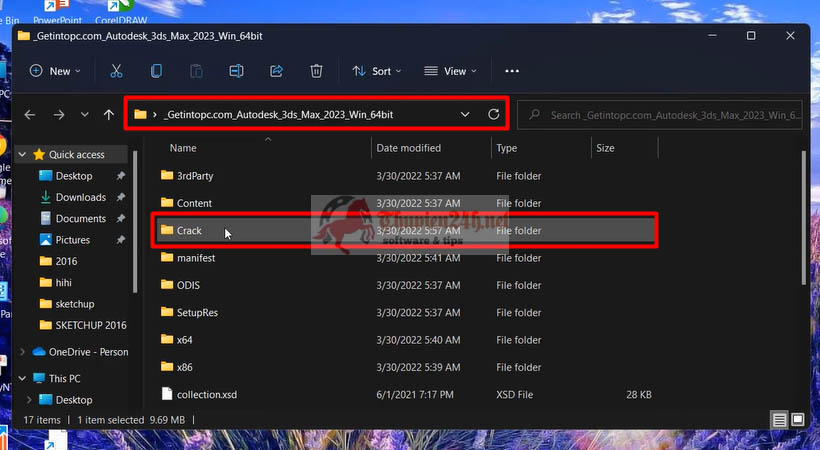Sort files by Date modified column

pos(408,148)
